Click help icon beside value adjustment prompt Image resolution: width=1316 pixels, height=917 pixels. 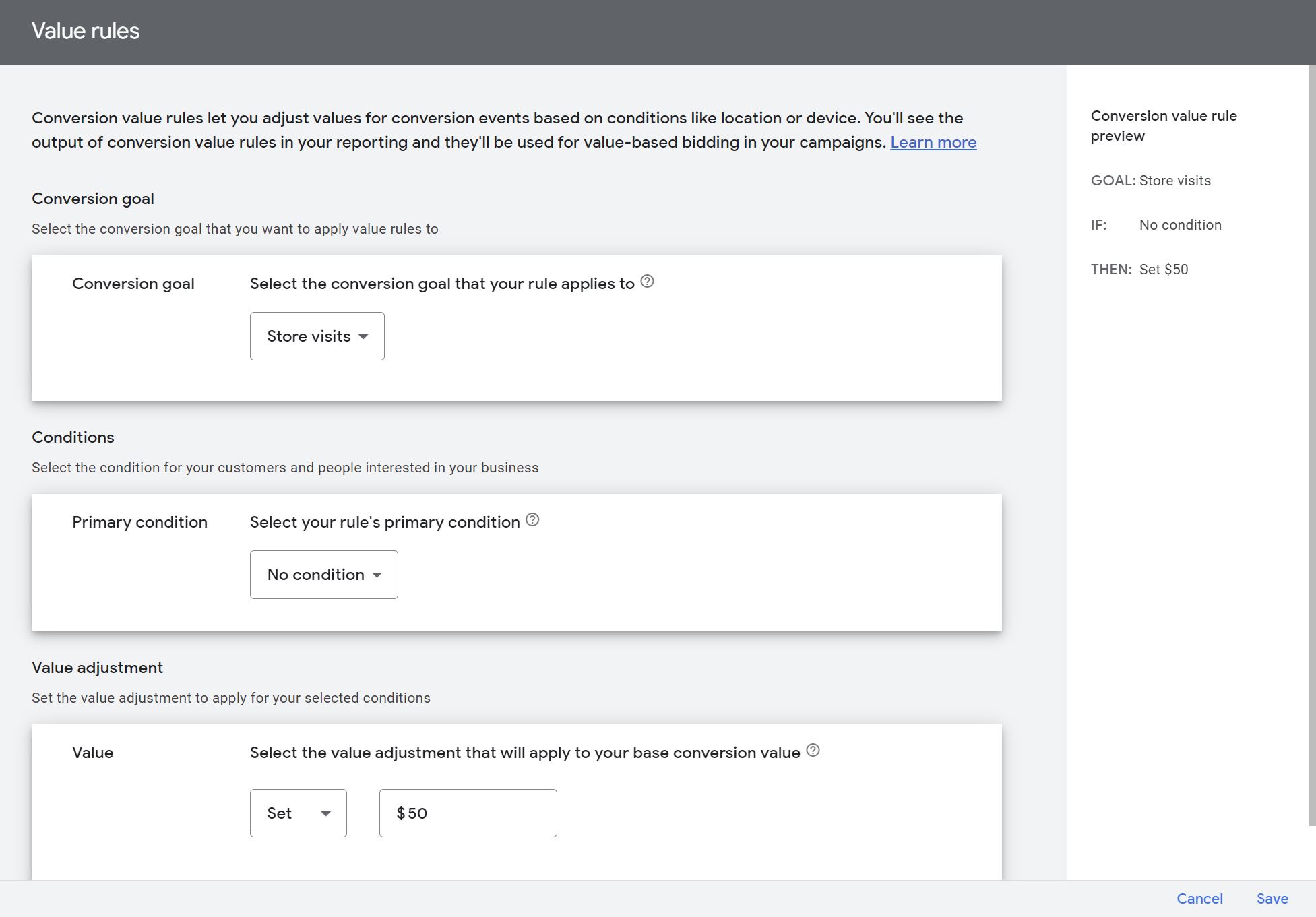click(x=813, y=751)
